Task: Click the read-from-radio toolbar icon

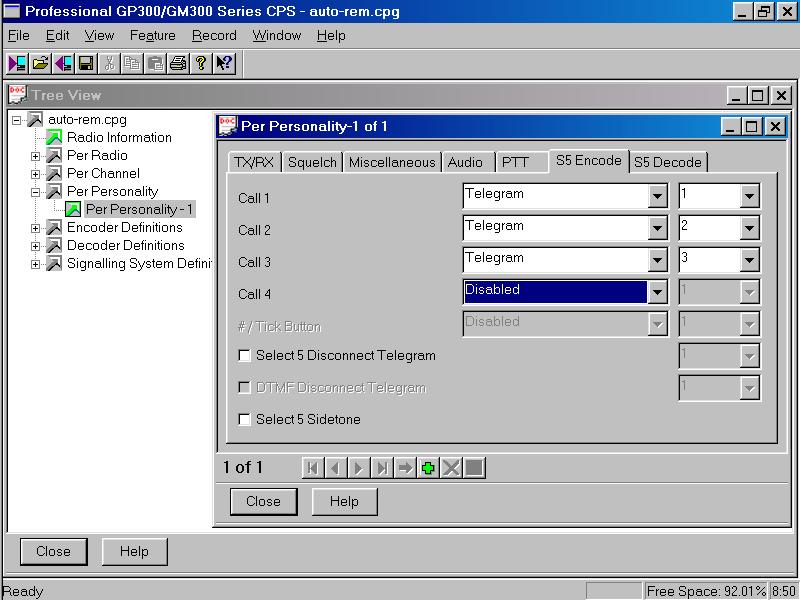Action: click(17, 63)
